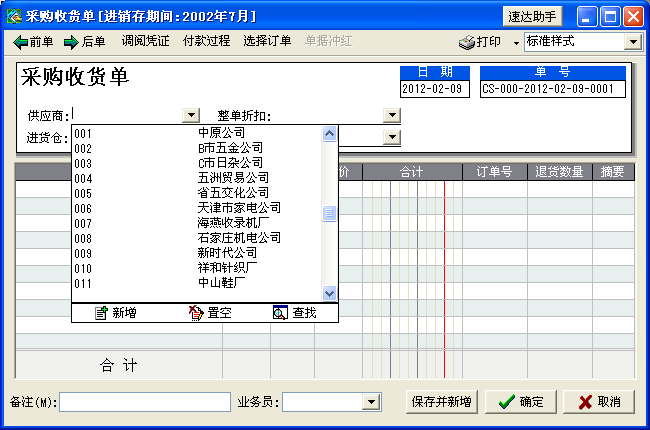
Task: Confirm with the 确定 button
Action: tap(521, 401)
